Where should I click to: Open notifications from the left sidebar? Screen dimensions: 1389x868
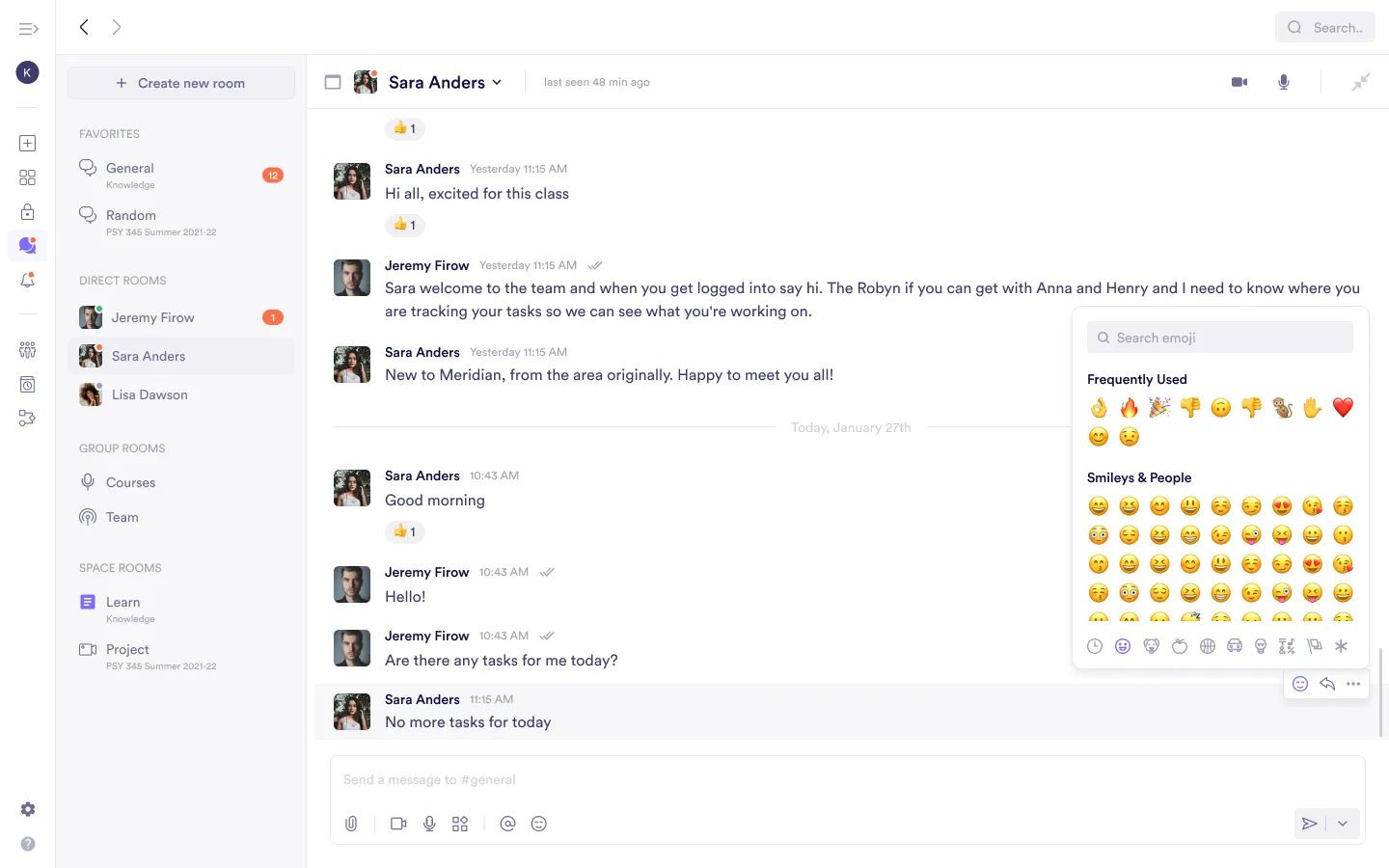pyautogui.click(x=27, y=280)
